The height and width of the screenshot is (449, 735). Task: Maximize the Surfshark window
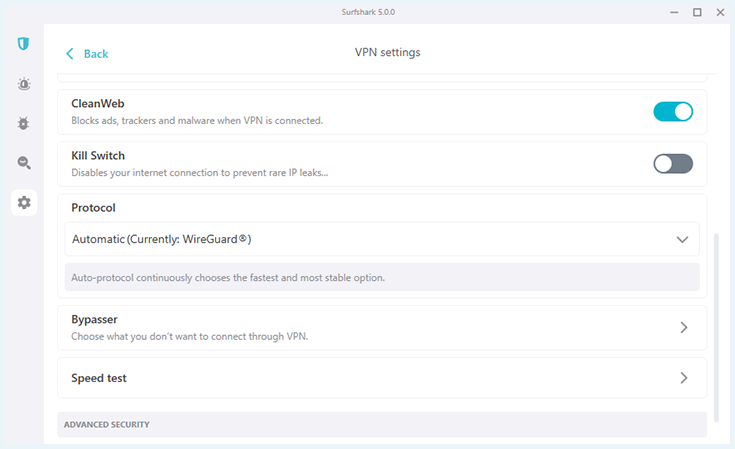[x=698, y=12]
